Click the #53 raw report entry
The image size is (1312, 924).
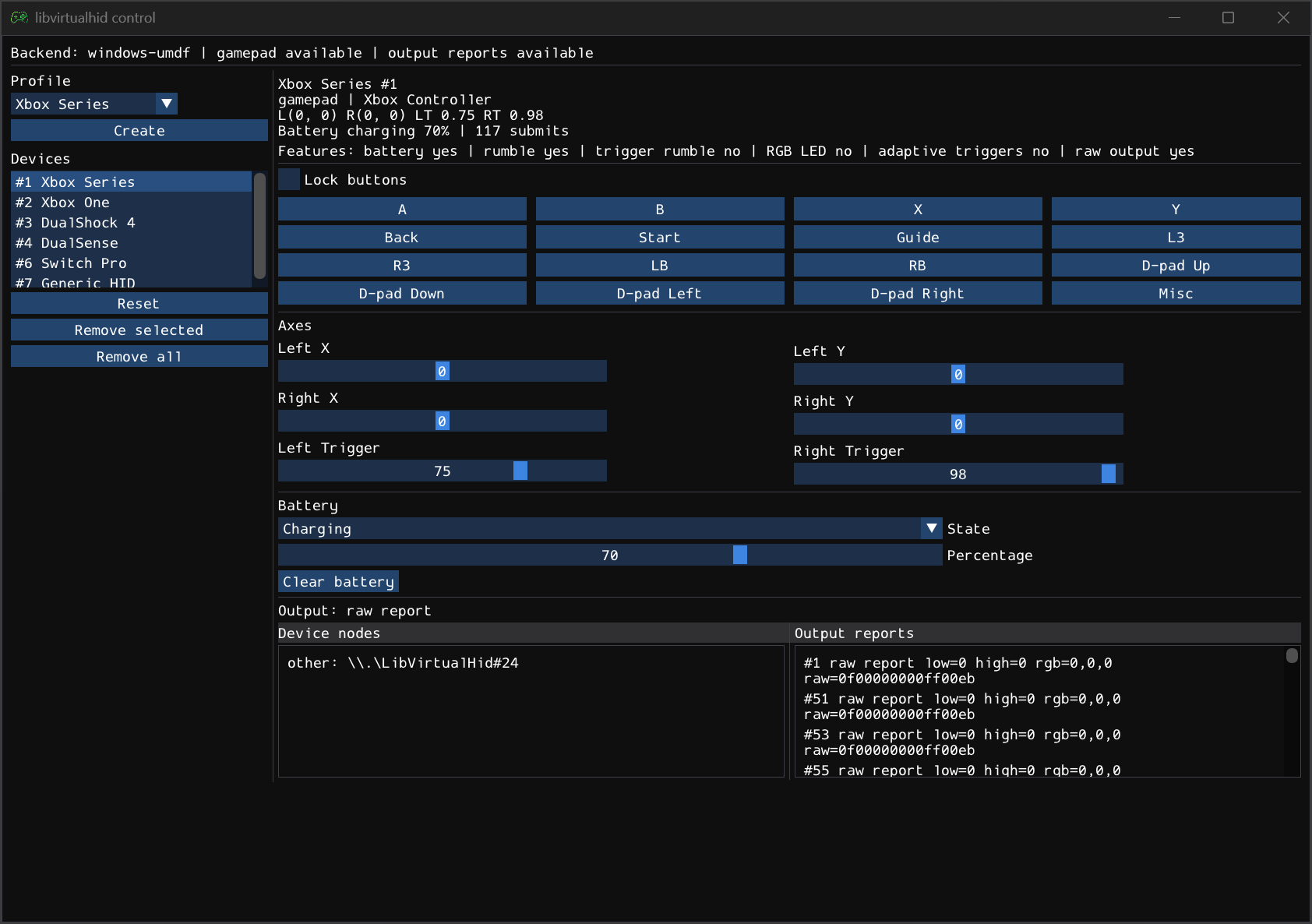962,742
